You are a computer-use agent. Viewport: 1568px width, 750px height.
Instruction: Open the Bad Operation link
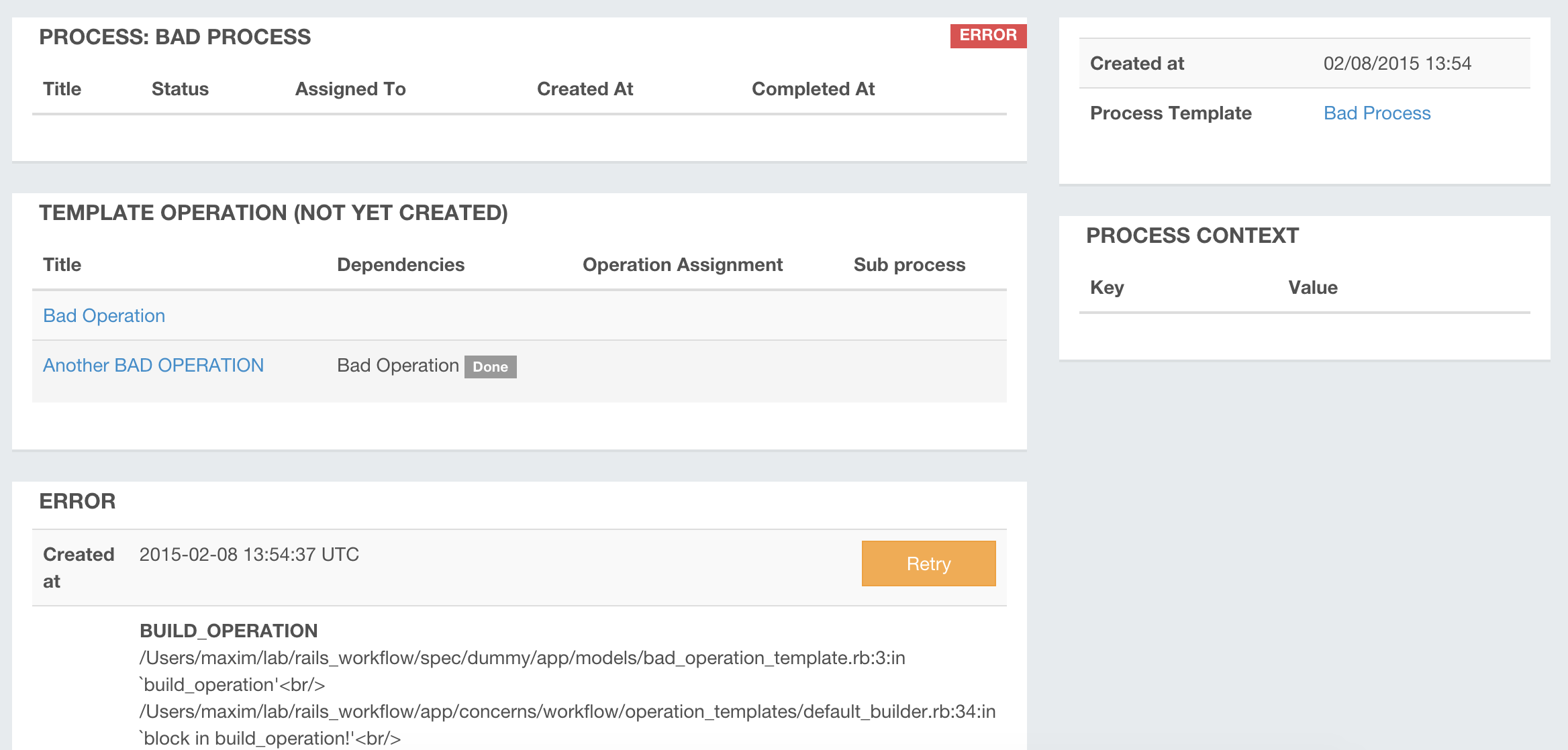(x=104, y=315)
